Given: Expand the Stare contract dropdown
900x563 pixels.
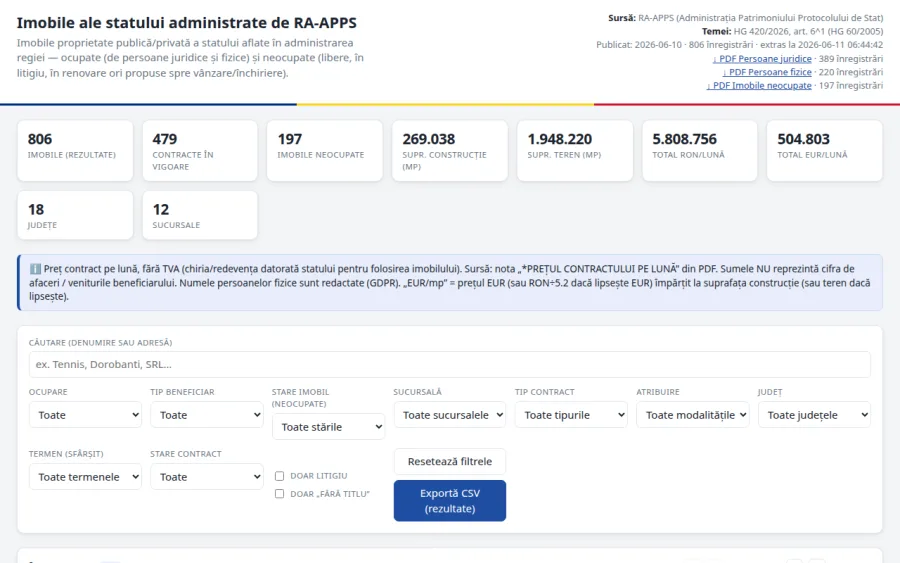Looking at the screenshot, I should (x=207, y=477).
